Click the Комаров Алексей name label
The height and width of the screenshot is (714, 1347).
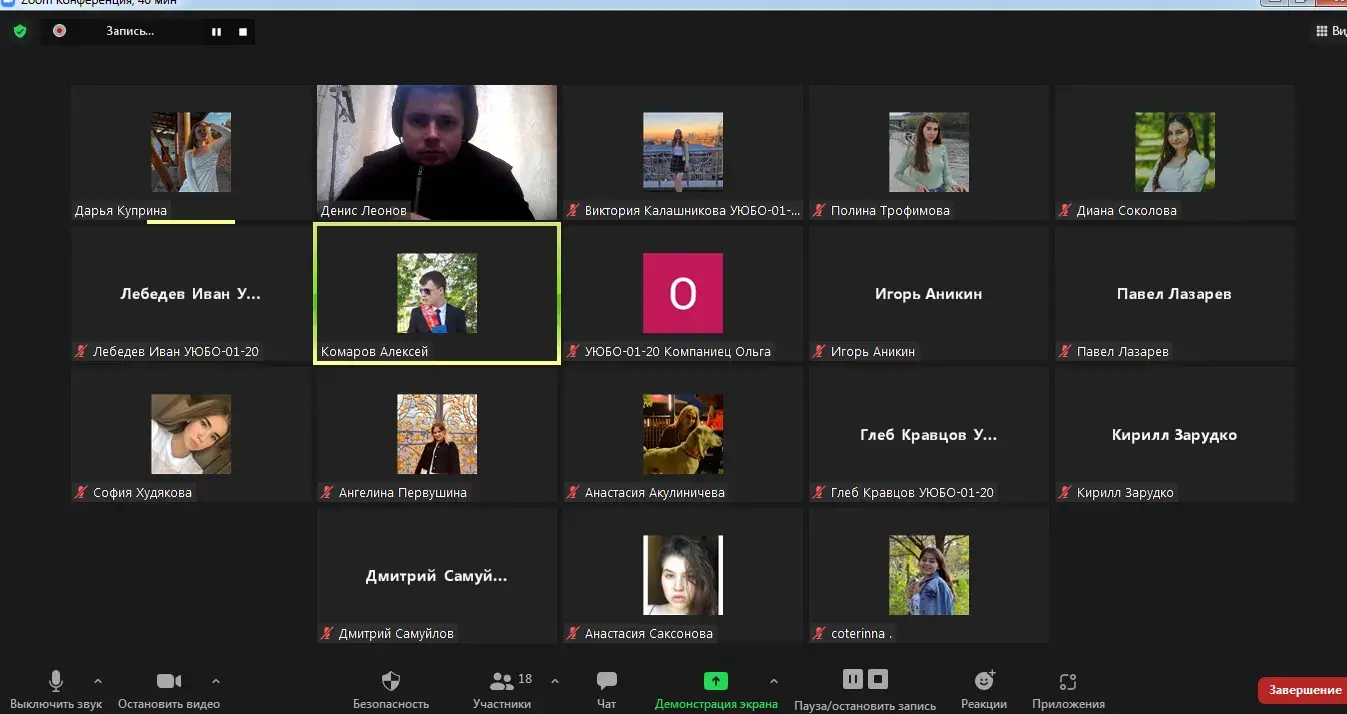(x=375, y=352)
